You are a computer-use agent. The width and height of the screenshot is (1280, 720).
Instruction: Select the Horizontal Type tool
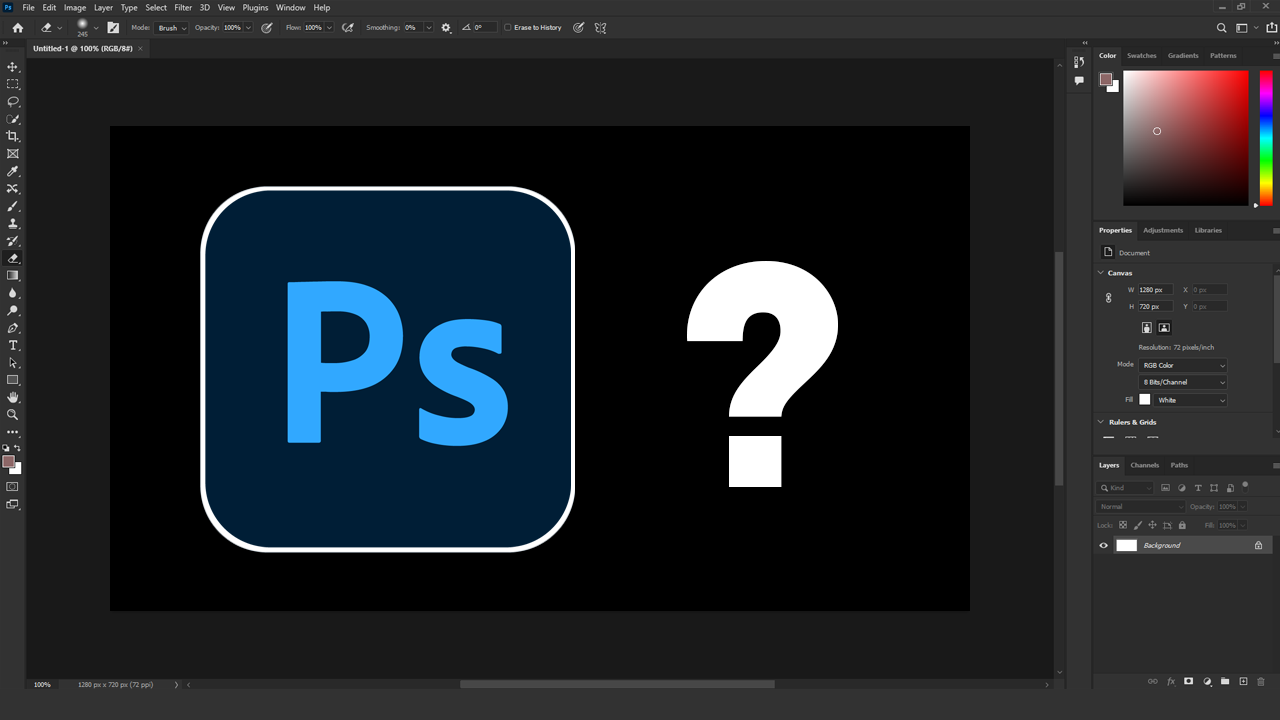click(x=13, y=345)
